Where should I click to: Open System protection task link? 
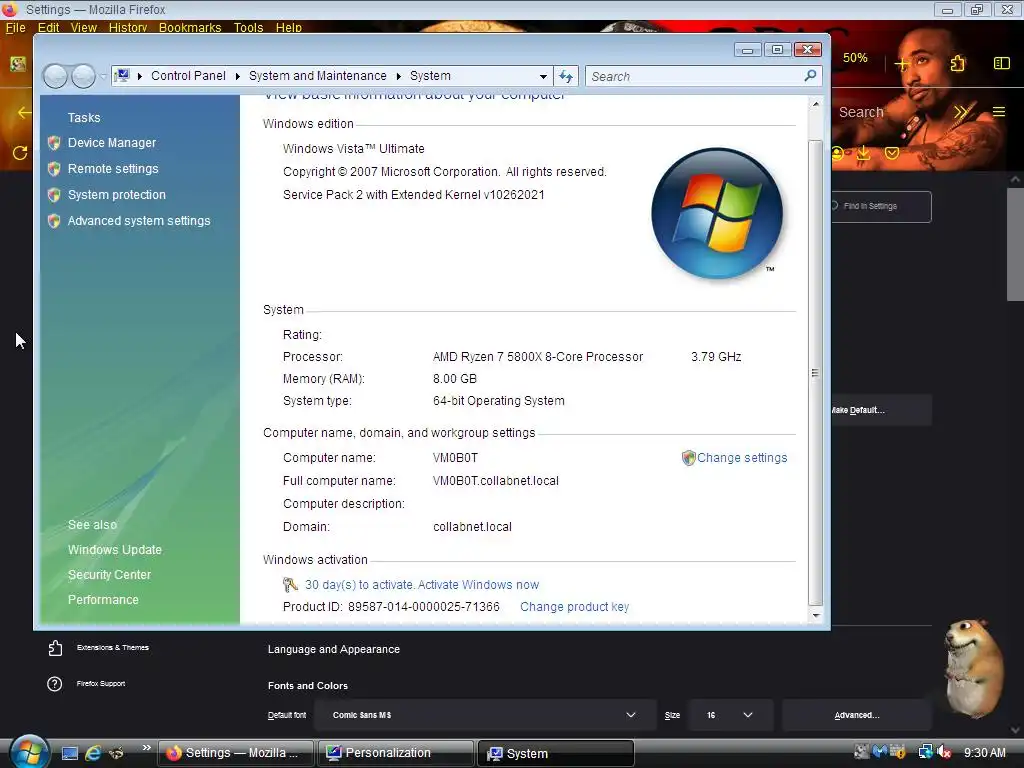click(x=117, y=195)
